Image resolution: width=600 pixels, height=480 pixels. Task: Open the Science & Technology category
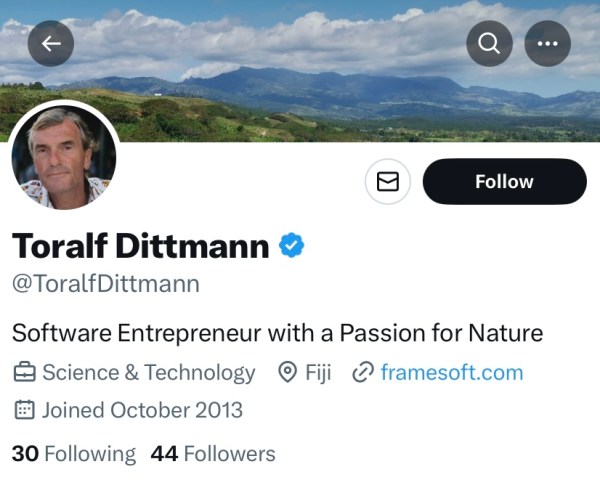coord(148,373)
